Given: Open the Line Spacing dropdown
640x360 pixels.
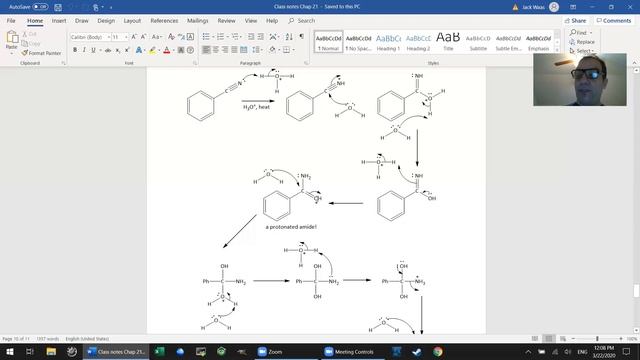Looking at the screenshot, I should 257,50.
